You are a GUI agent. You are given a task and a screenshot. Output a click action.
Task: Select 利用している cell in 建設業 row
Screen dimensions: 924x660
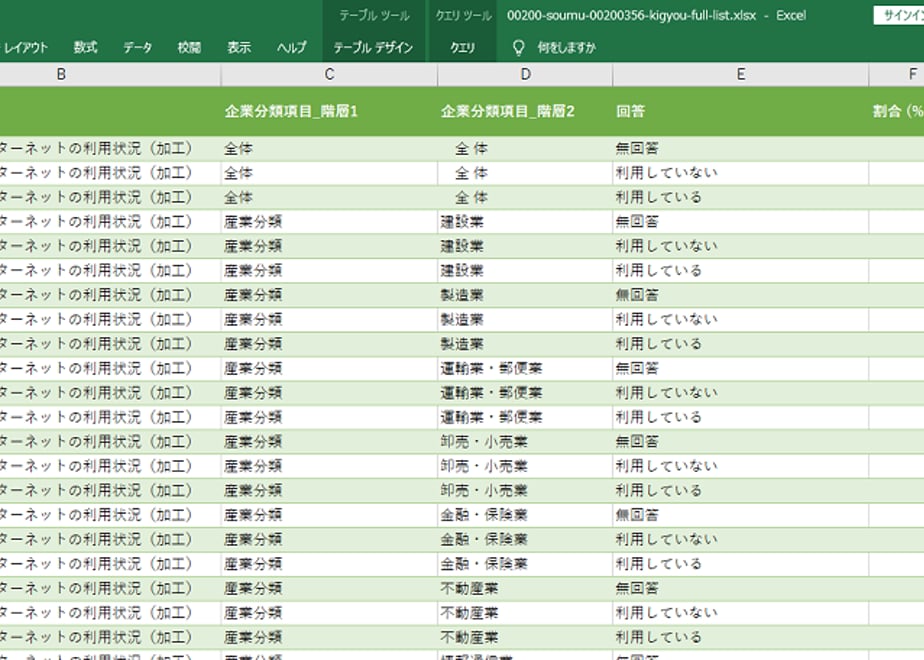[741, 270]
